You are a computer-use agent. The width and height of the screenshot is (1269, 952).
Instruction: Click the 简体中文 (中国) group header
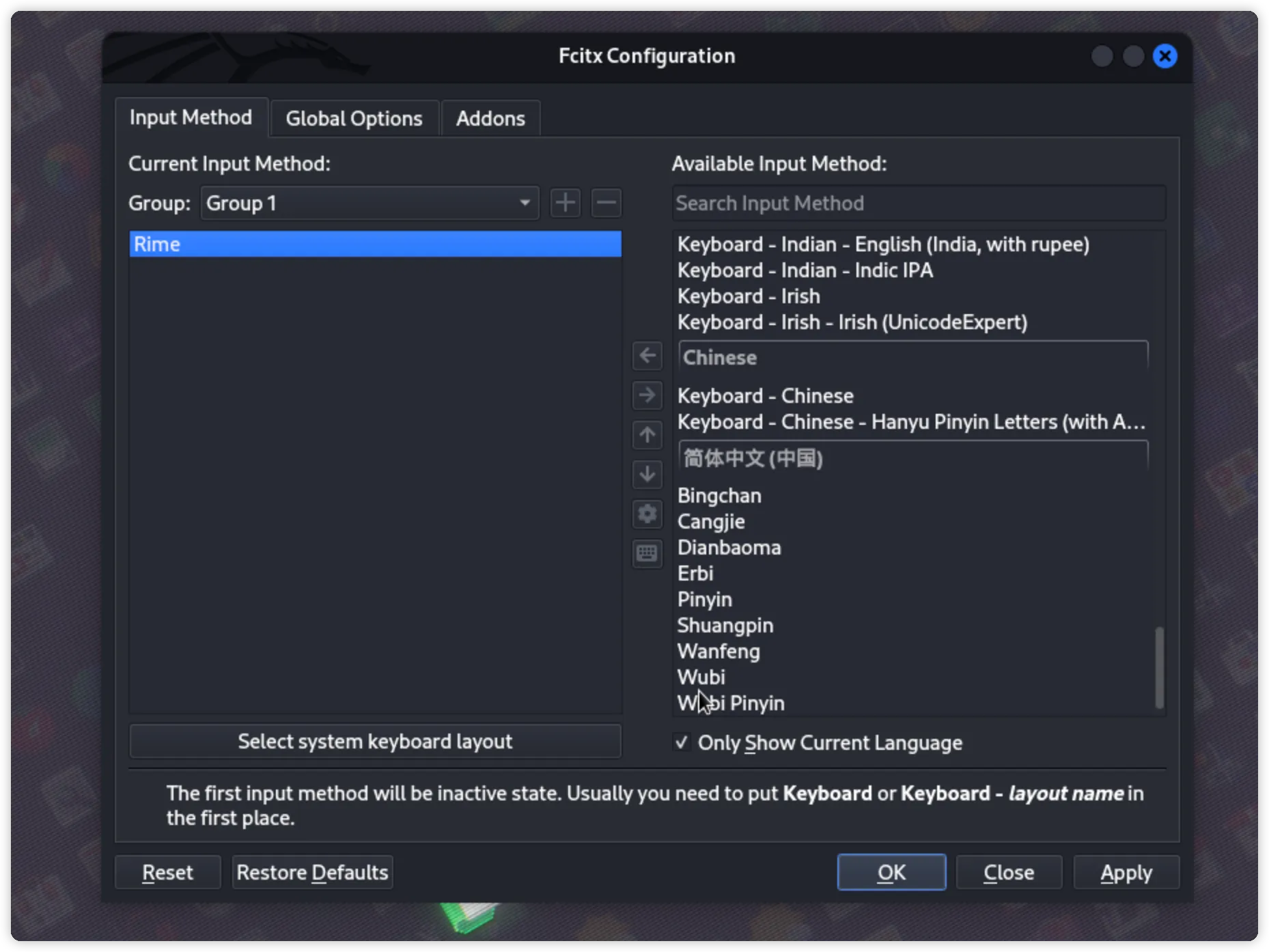pos(913,457)
